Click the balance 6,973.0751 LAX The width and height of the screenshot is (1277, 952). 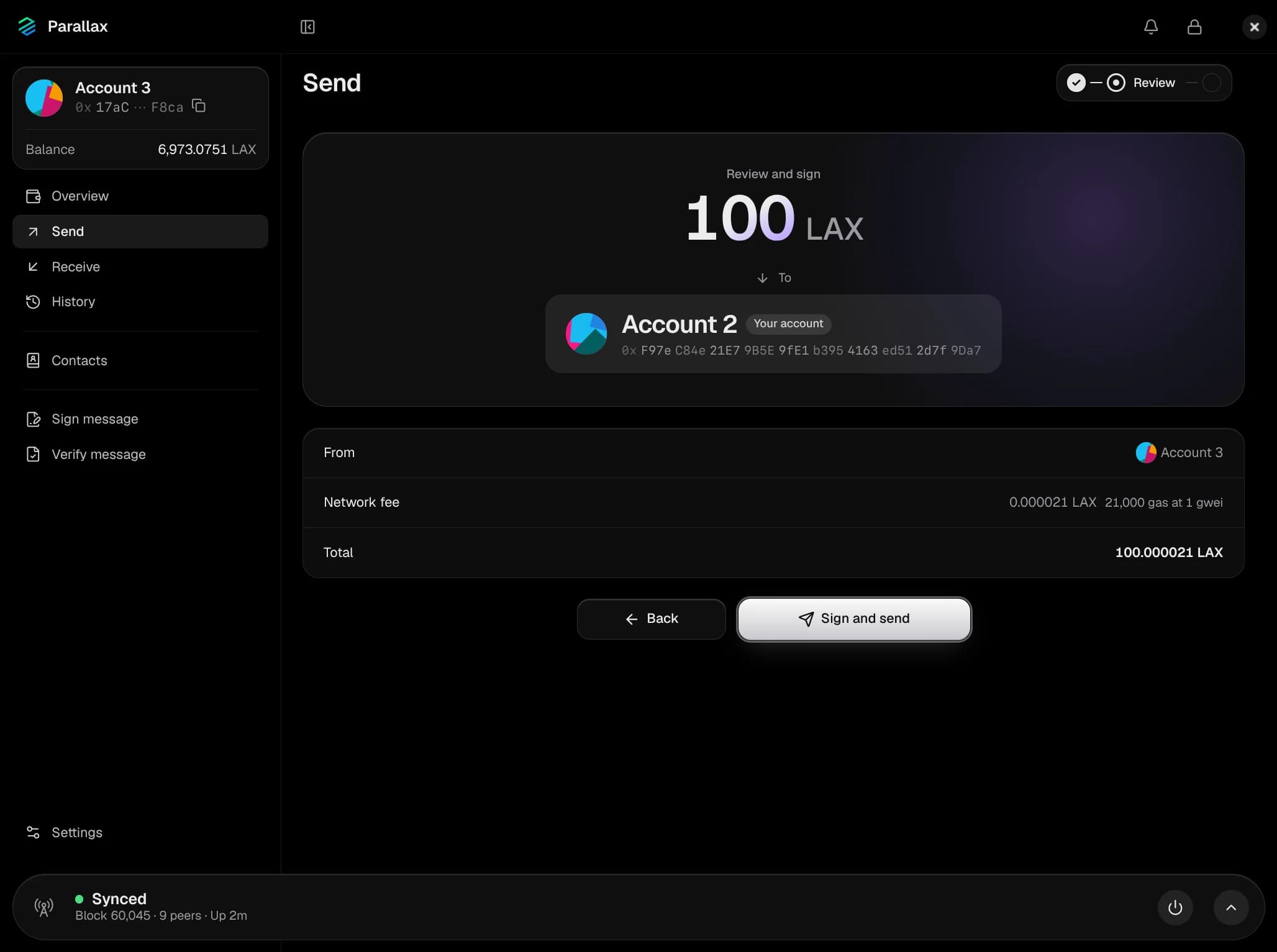pos(207,150)
